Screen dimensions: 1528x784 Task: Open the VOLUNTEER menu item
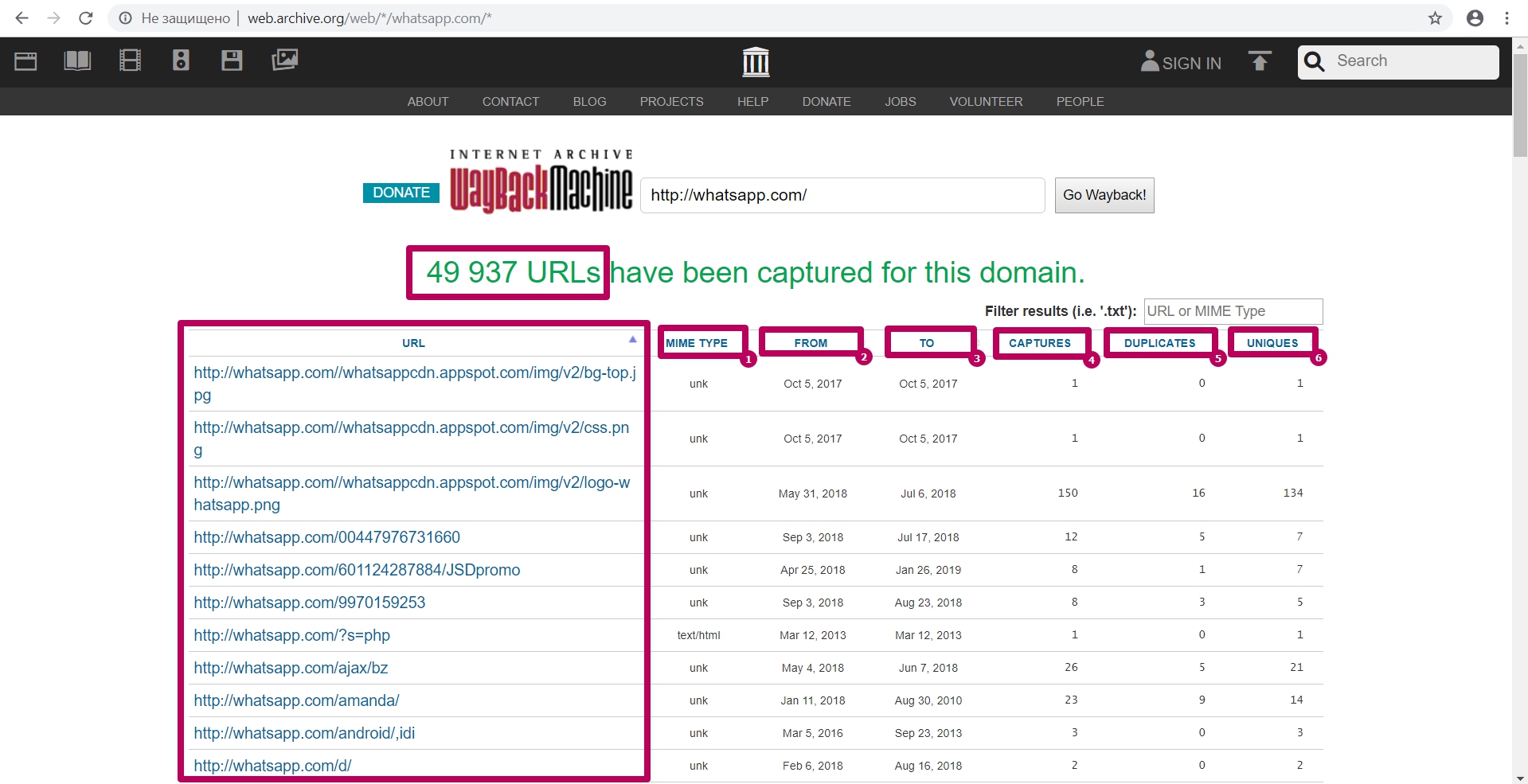coord(986,102)
